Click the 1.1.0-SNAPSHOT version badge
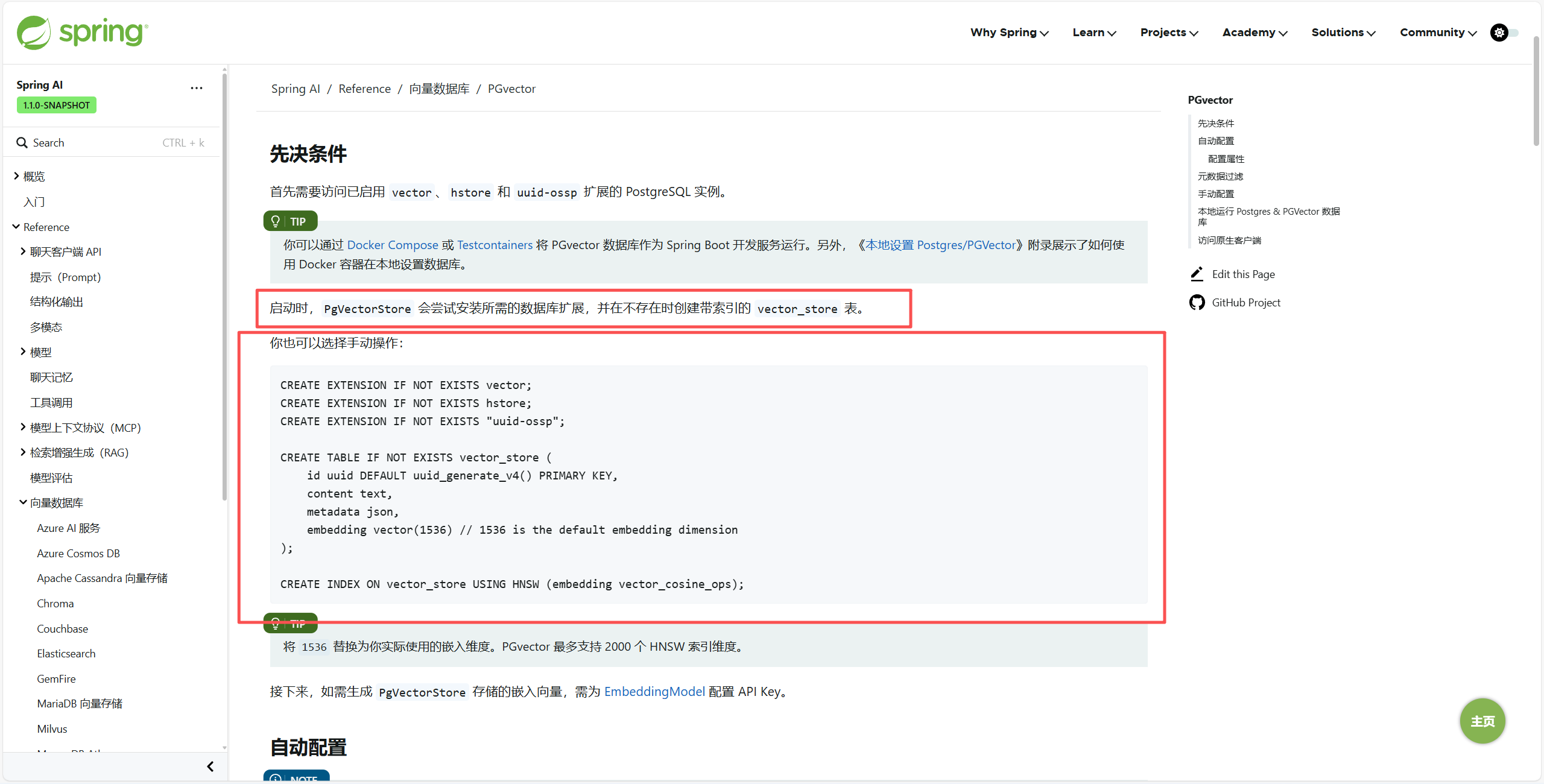The width and height of the screenshot is (1544, 784). [x=56, y=106]
